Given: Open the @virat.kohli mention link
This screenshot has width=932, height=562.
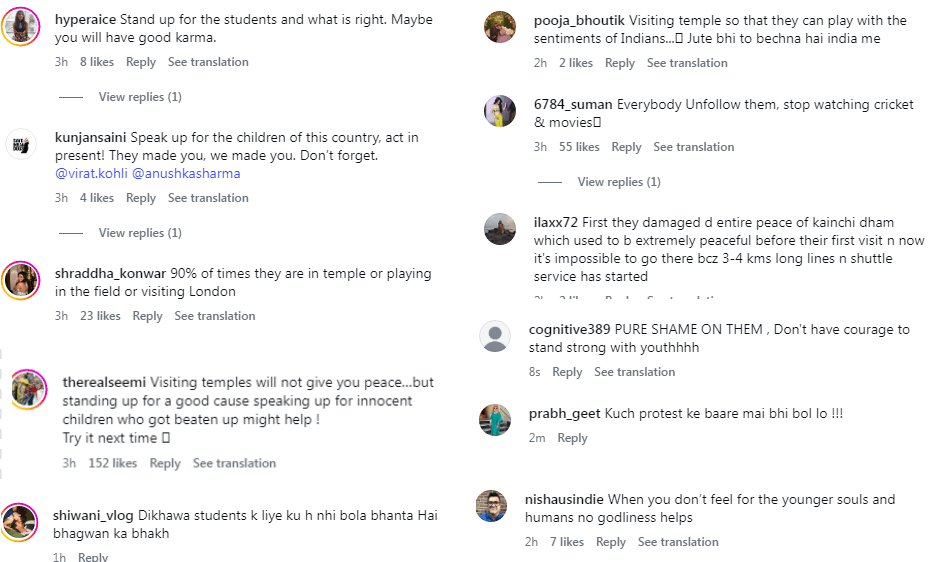Looking at the screenshot, I should (91, 173).
